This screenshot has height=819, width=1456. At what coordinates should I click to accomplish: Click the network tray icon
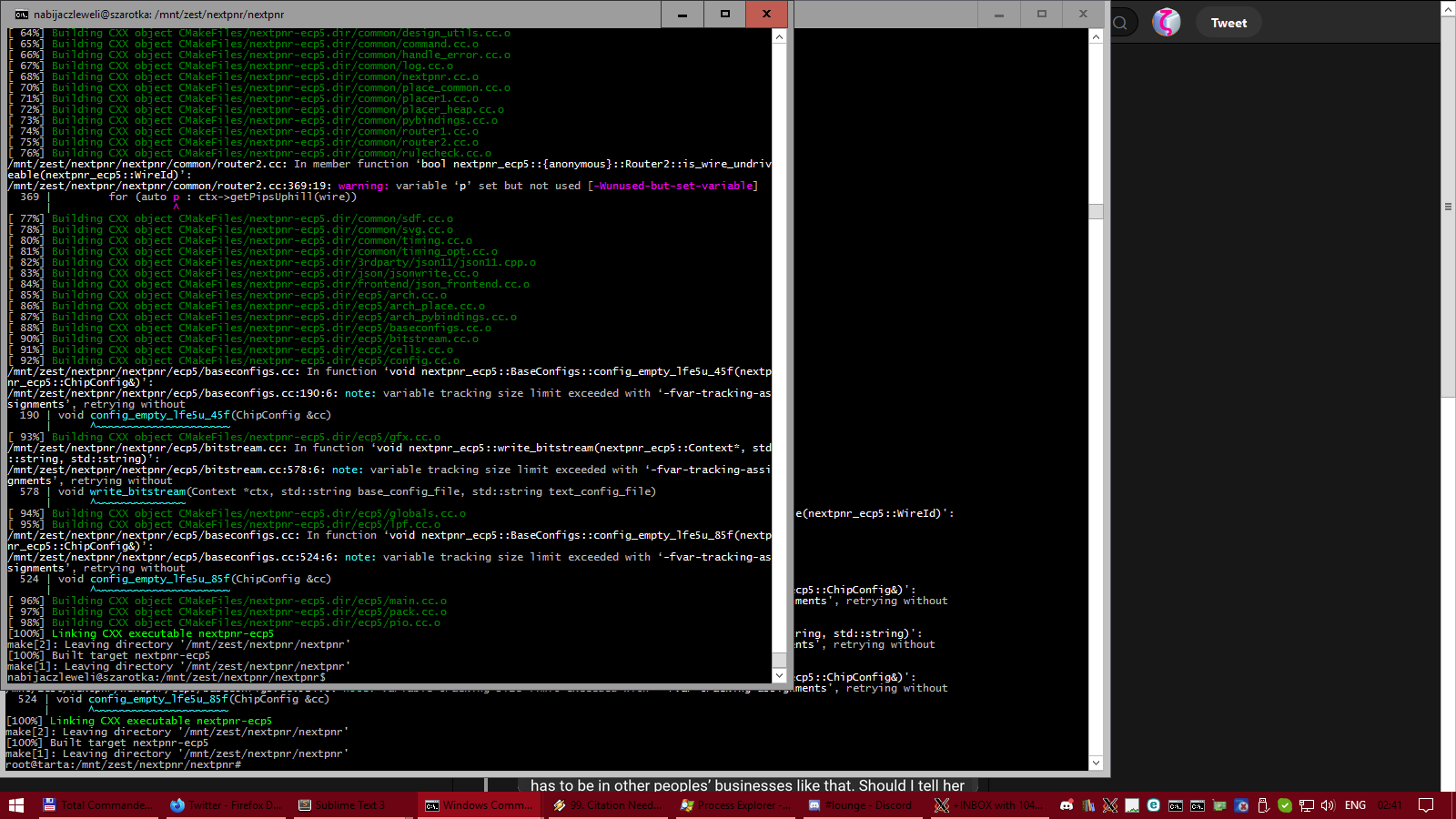click(x=1306, y=805)
